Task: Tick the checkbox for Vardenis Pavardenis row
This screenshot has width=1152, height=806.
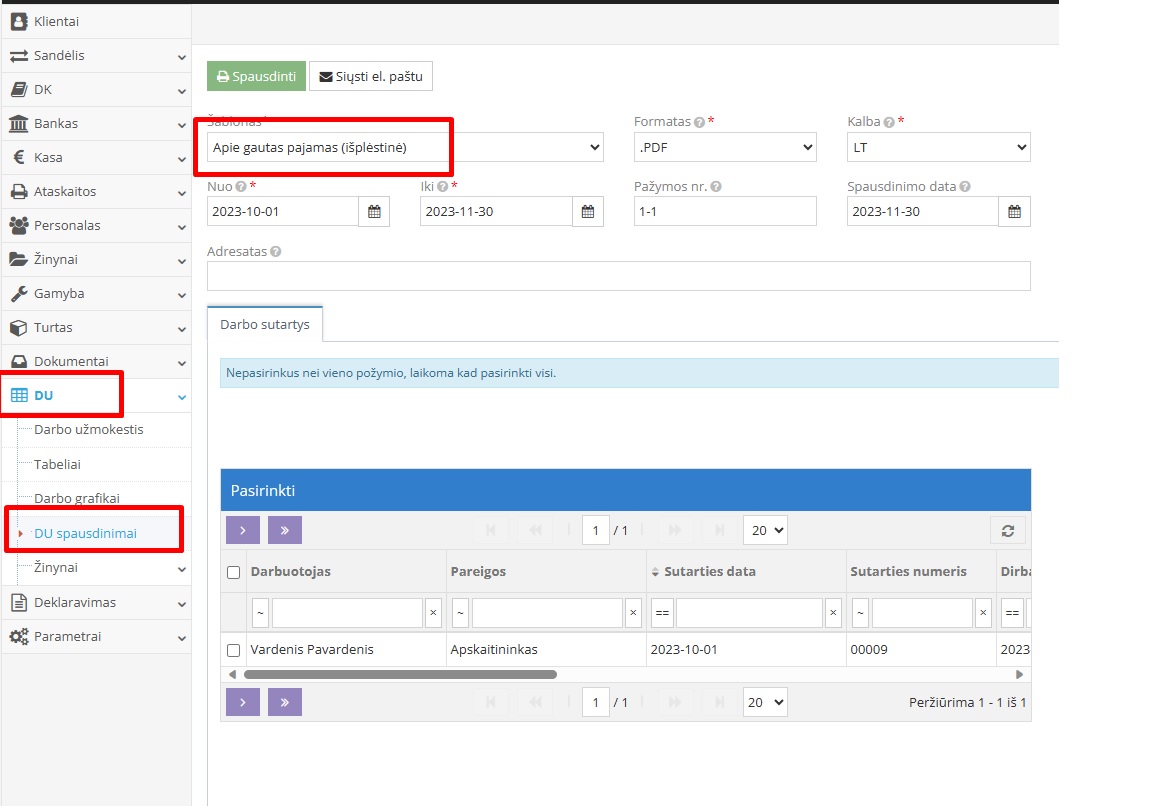Action: pyautogui.click(x=234, y=650)
